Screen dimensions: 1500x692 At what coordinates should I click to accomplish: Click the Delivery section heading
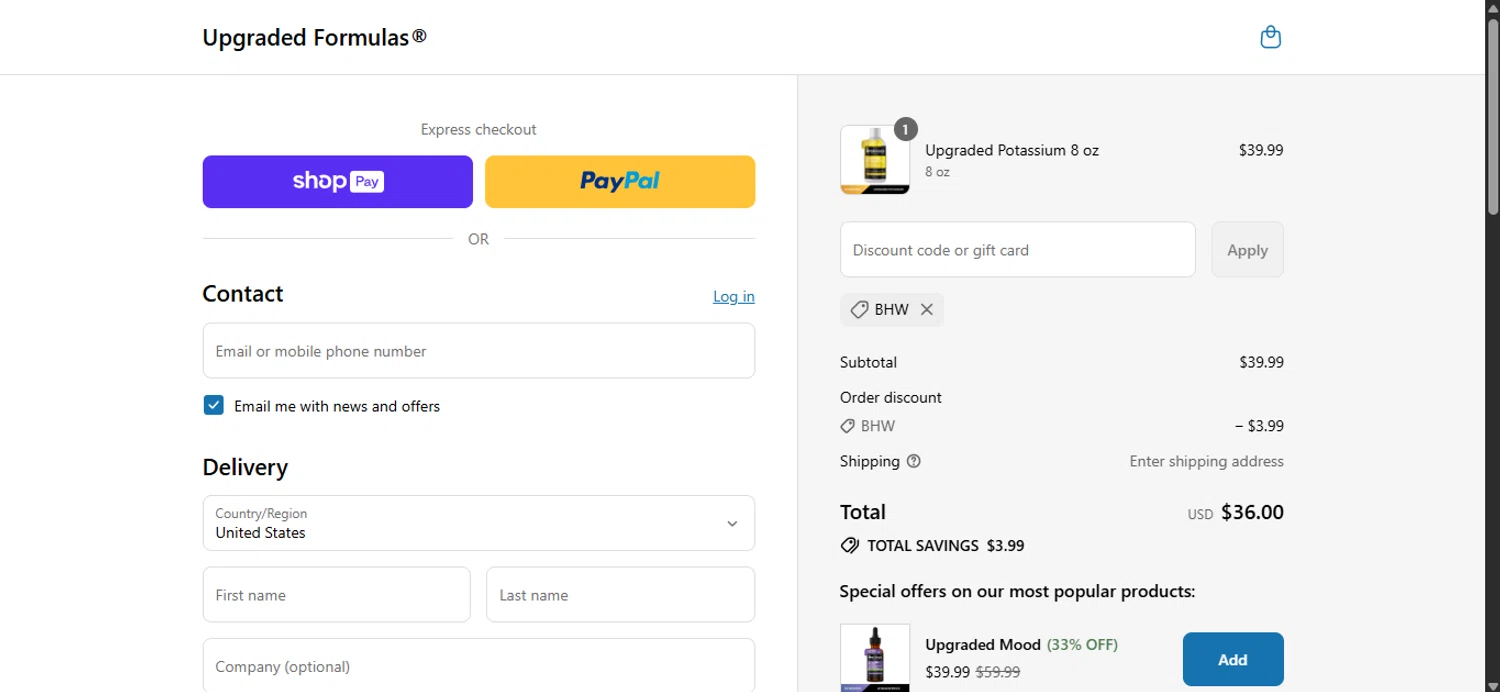(x=245, y=467)
